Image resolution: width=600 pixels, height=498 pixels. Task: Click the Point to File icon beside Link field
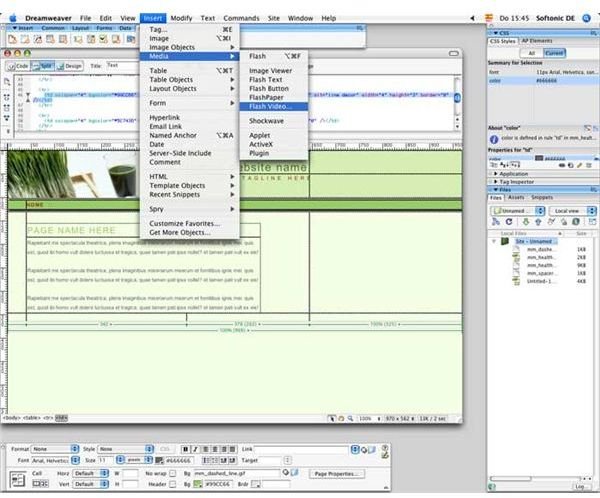(x=364, y=449)
